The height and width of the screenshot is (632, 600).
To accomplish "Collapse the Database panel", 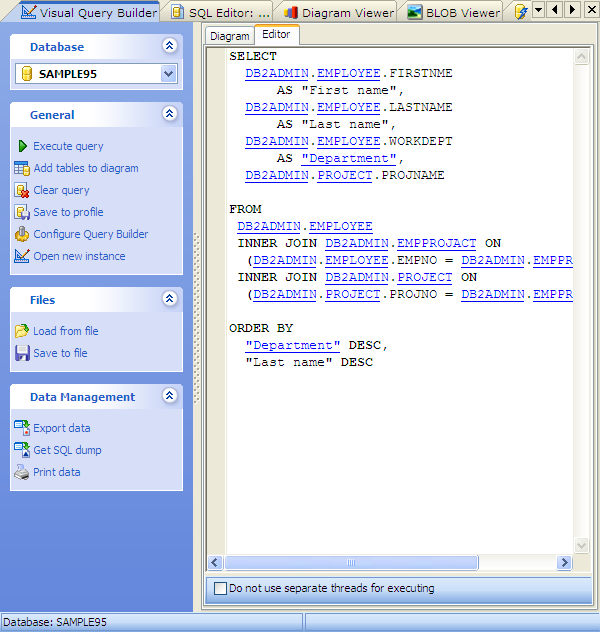I will [170, 46].
